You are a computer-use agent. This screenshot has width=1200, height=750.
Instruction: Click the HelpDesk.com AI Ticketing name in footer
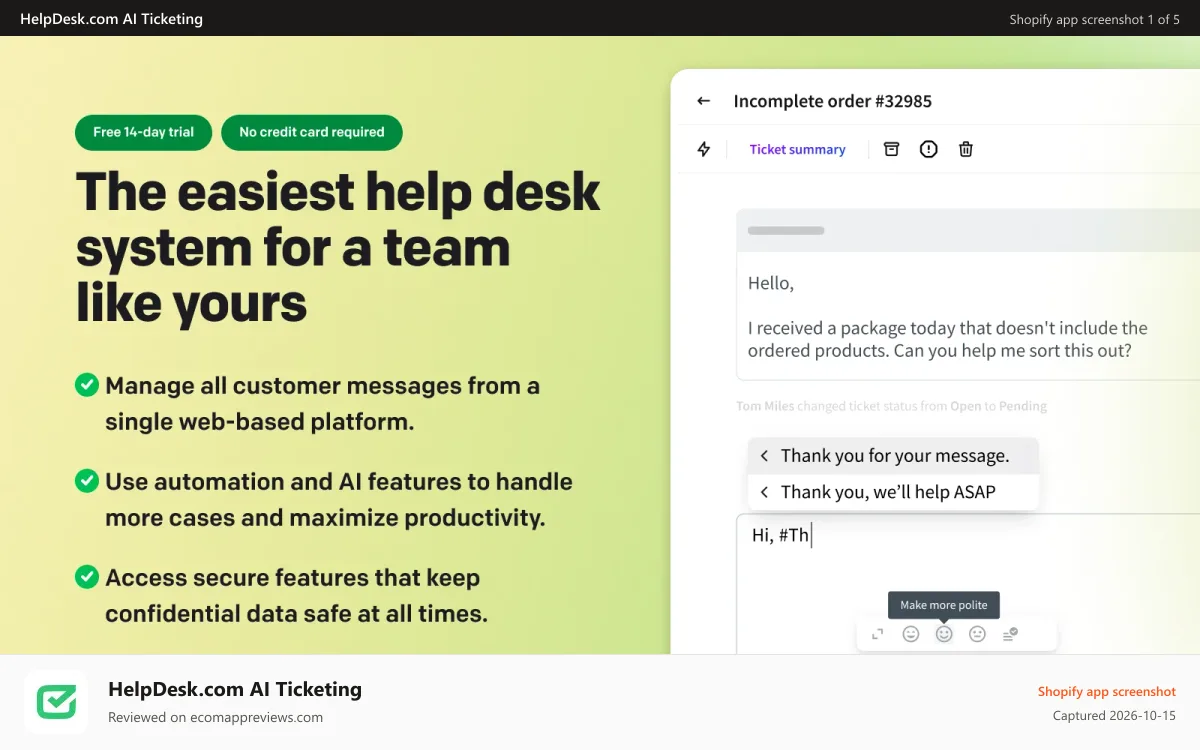(235, 689)
